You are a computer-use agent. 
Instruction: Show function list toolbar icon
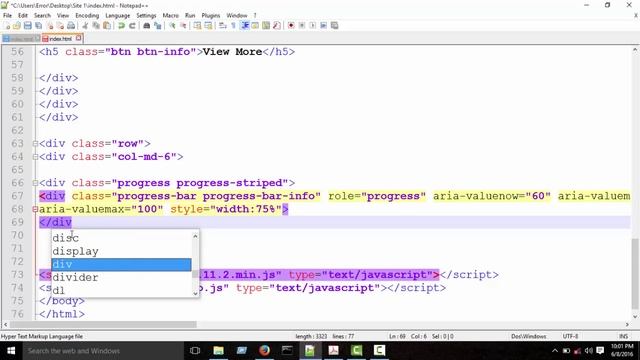point(277,26)
